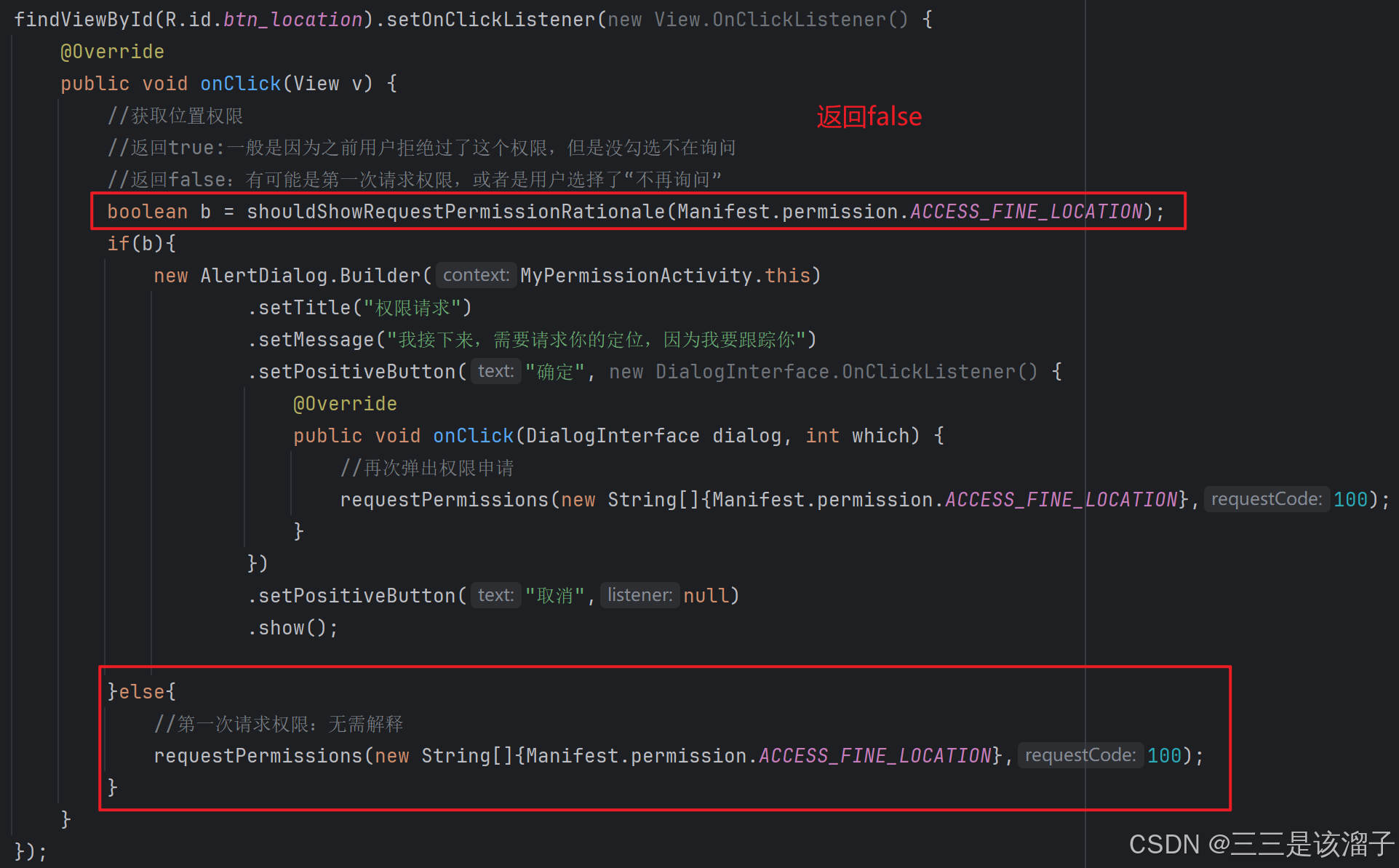Click the CSDN watermark text

click(x=1260, y=844)
